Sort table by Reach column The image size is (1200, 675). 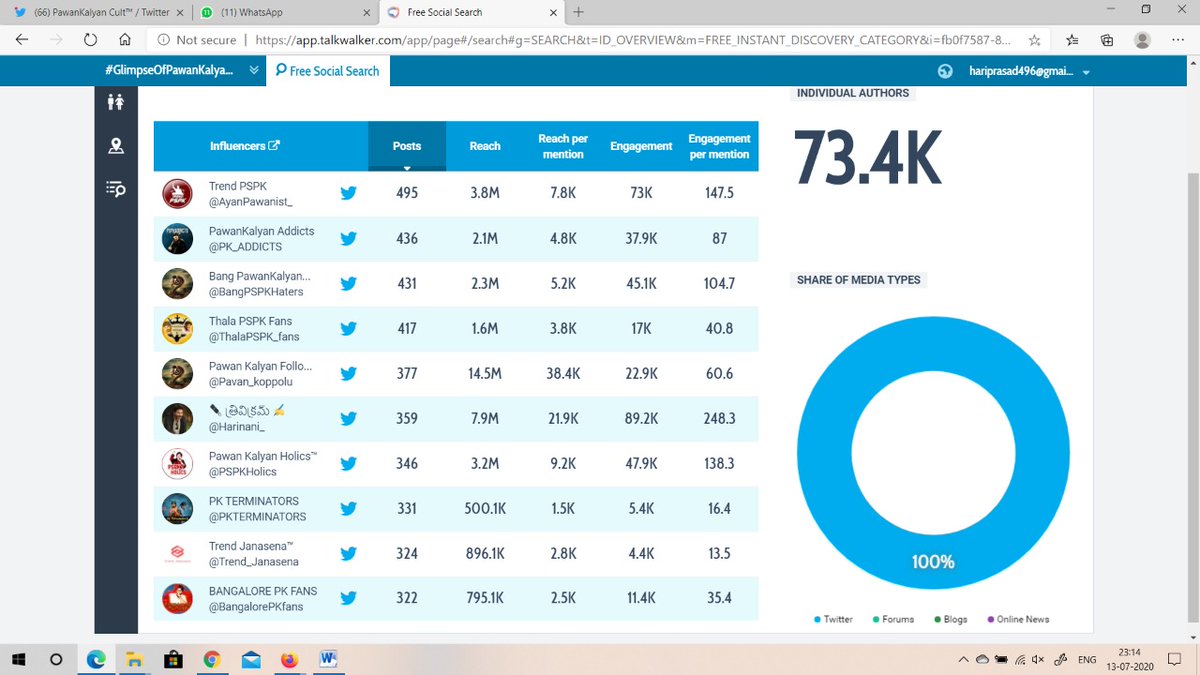(x=485, y=146)
